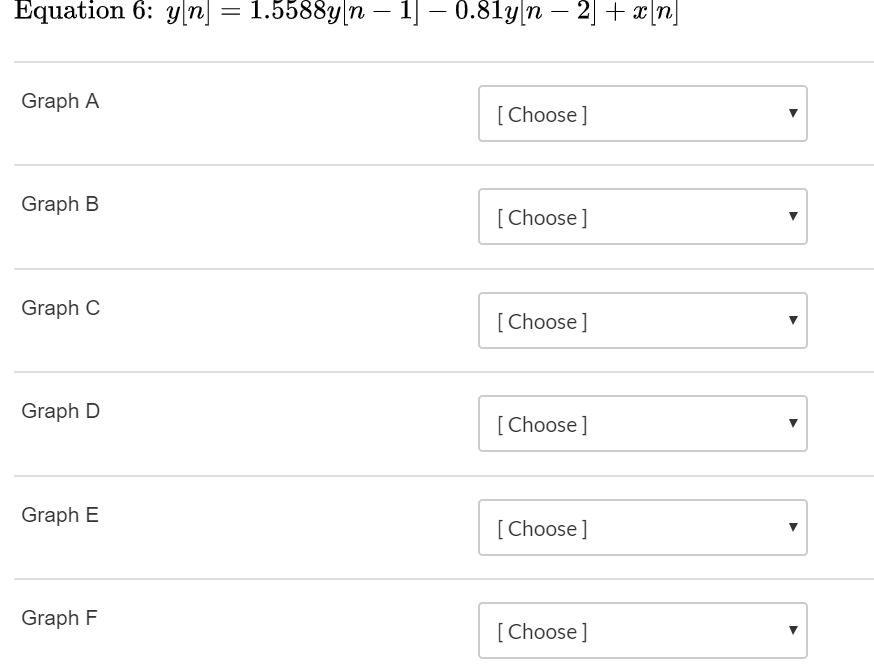Click the dropdown arrow for Graph B
This screenshot has width=874, height=672.
click(x=791, y=217)
